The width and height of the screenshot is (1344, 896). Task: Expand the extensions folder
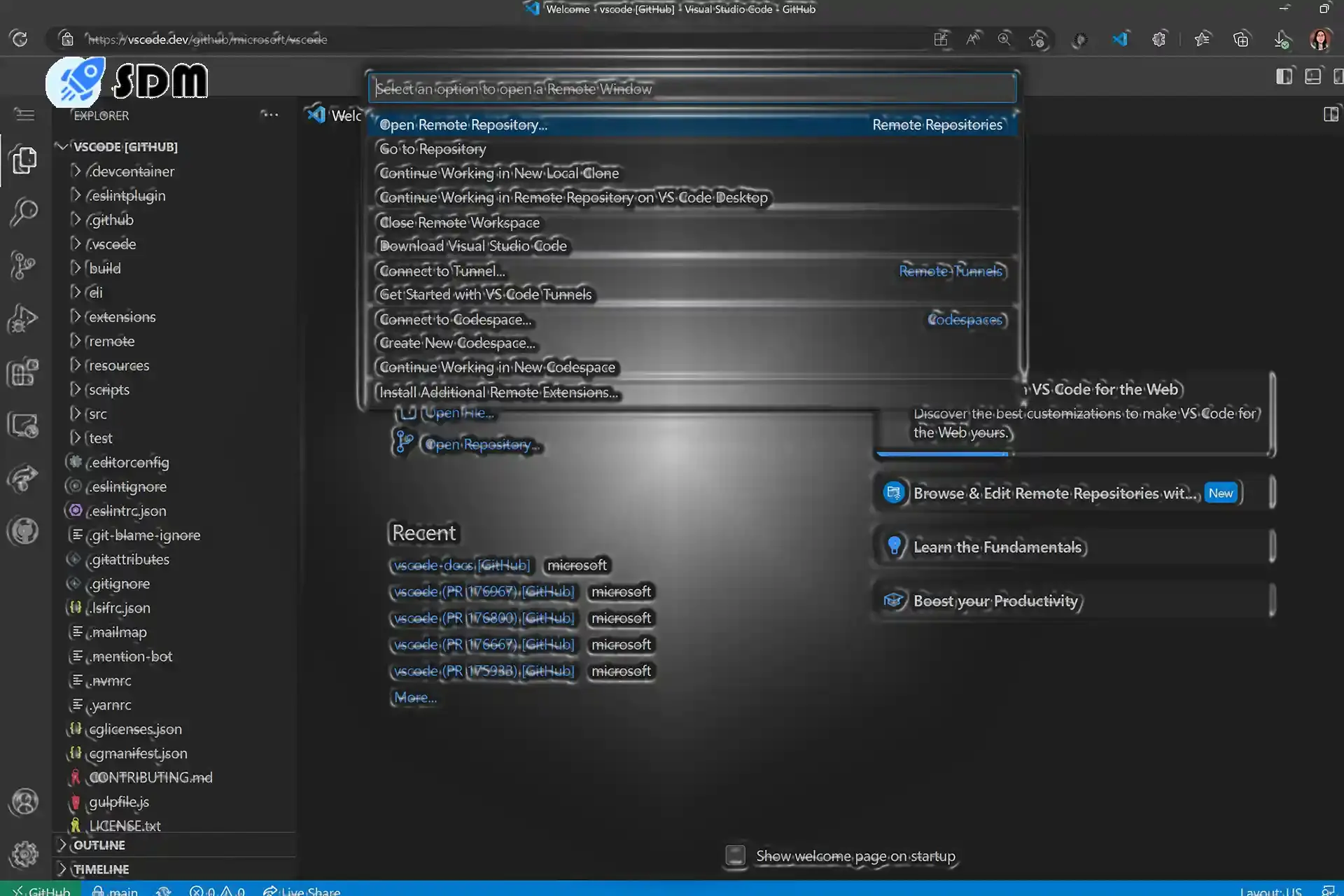[120, 317]
